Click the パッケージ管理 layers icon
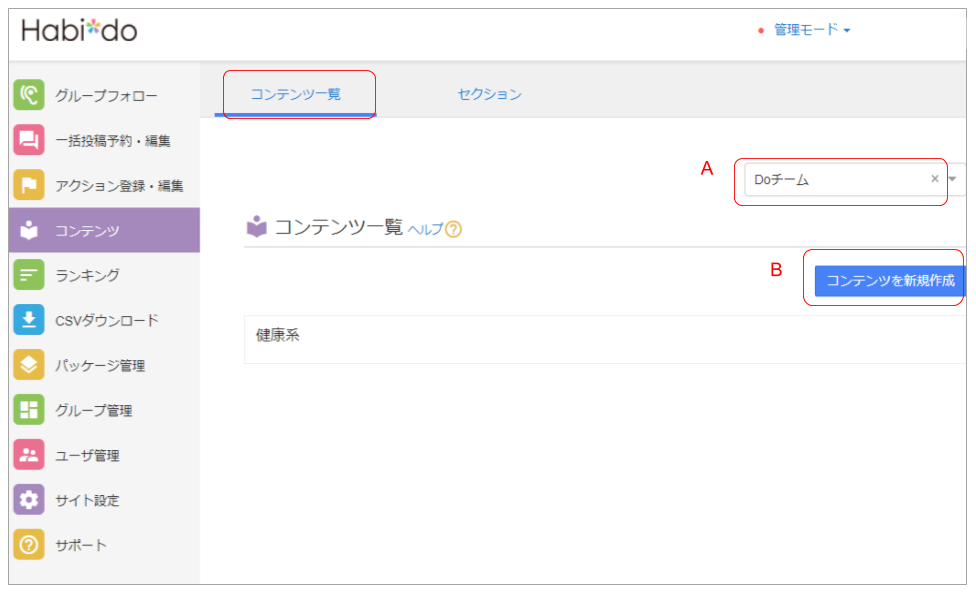 point(29,365)
